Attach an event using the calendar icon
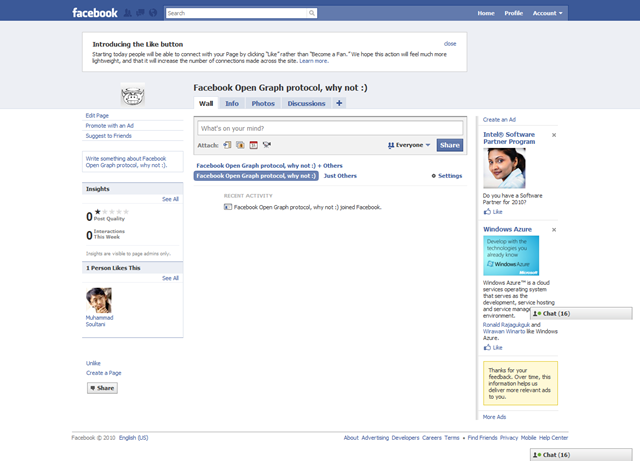 click(x=253, y=145)
